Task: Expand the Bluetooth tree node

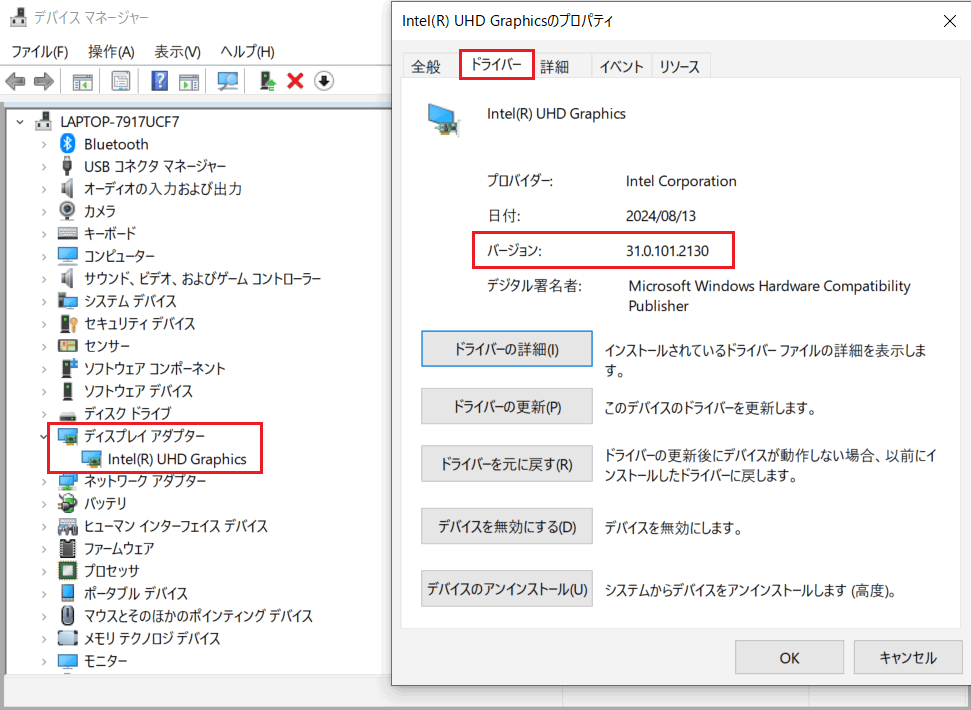Action: [x=44, y=144]
